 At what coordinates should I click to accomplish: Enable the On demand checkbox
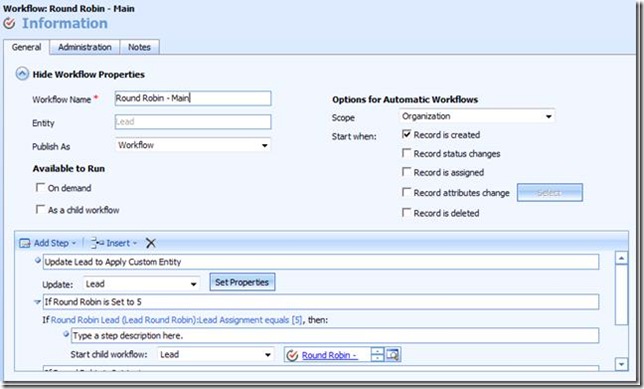pos(40,188)
